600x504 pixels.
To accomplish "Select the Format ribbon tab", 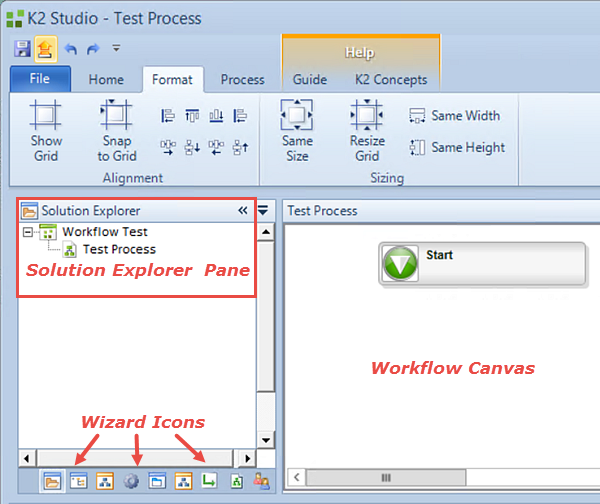I will tap(172, 80).
